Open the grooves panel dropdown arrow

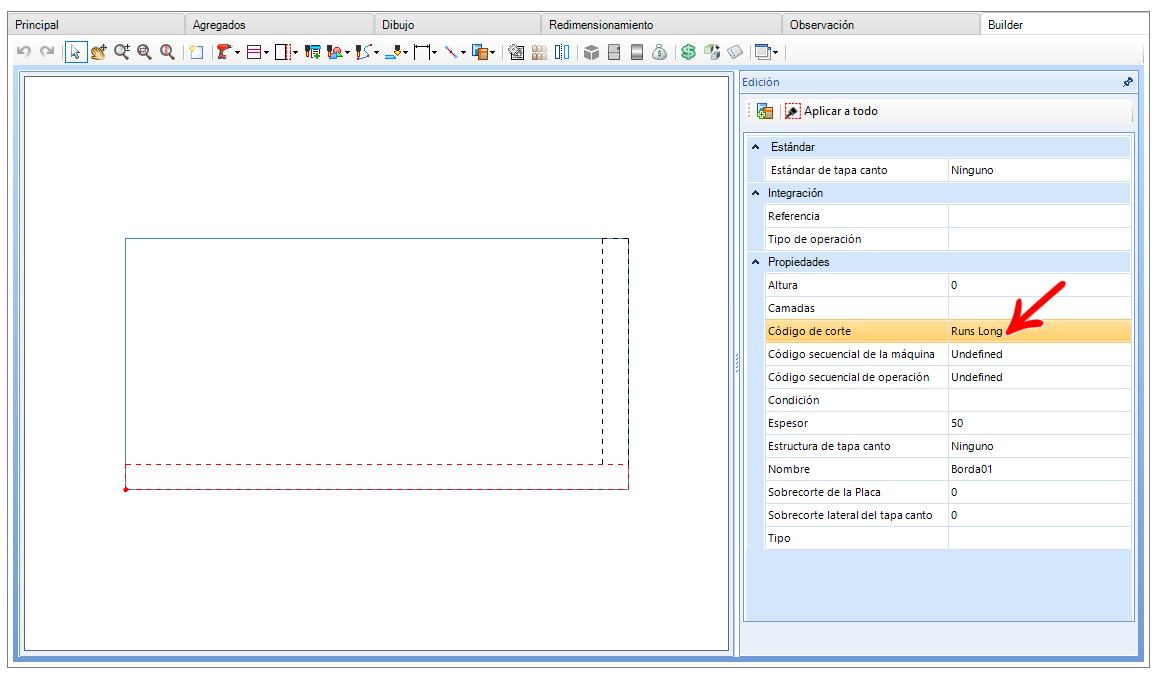coord(266,52)
